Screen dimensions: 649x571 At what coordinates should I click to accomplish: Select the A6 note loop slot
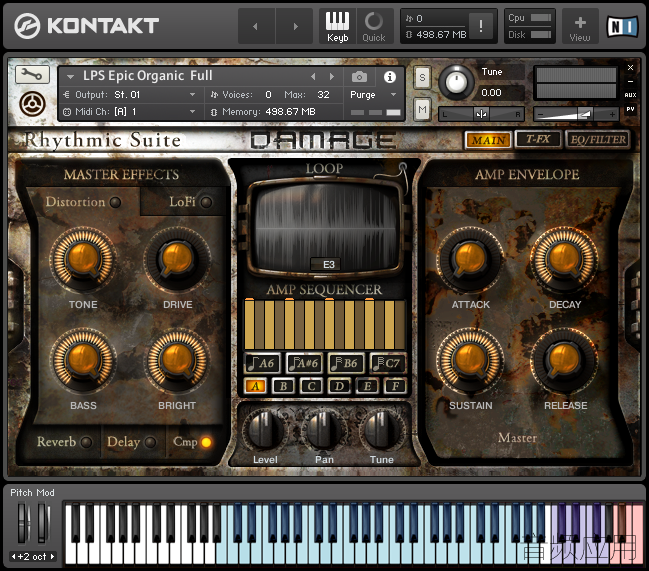[x=262, y=363]
